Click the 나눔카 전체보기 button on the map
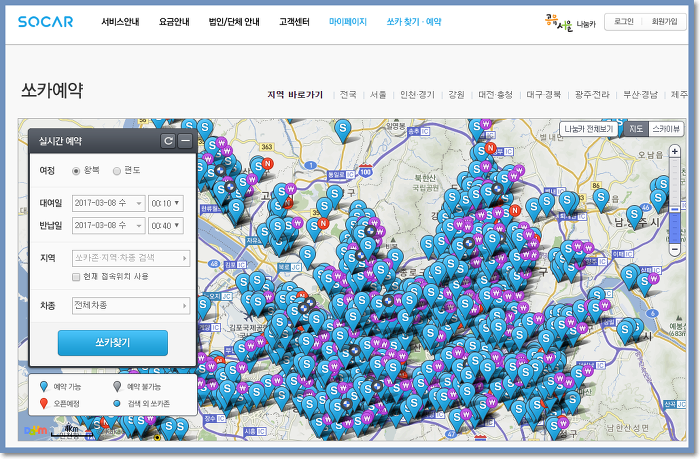The width and height of the screenshot is (700, 459). pyautogui.click(x=588, y=129)
